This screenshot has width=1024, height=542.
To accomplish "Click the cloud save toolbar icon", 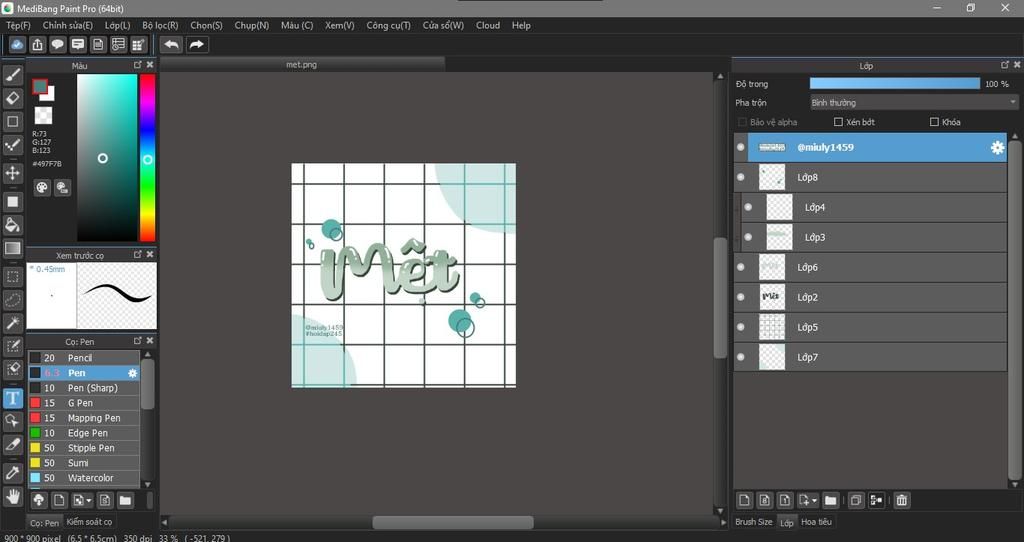I will pyautogui.click(x=17, y=44).
